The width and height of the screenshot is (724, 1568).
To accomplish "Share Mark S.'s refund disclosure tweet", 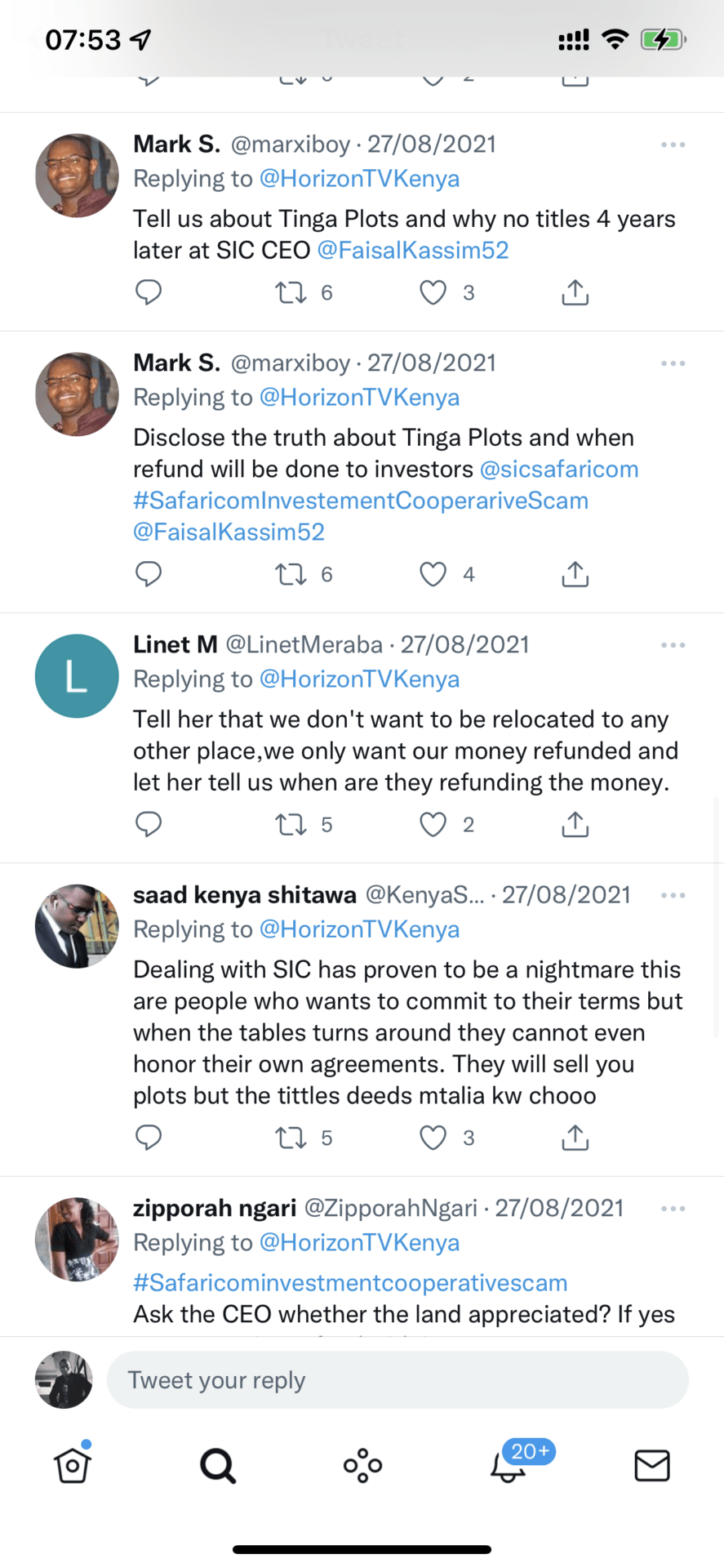I will click(575, 574).
